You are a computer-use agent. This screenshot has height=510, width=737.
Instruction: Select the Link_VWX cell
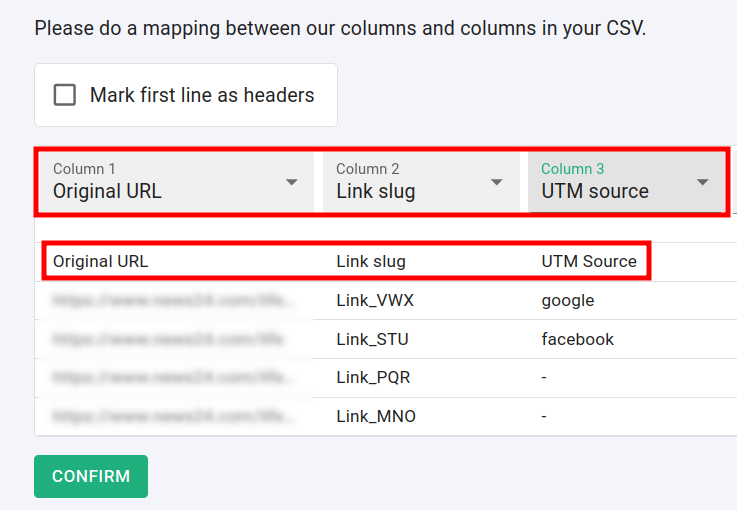[375, 301]
